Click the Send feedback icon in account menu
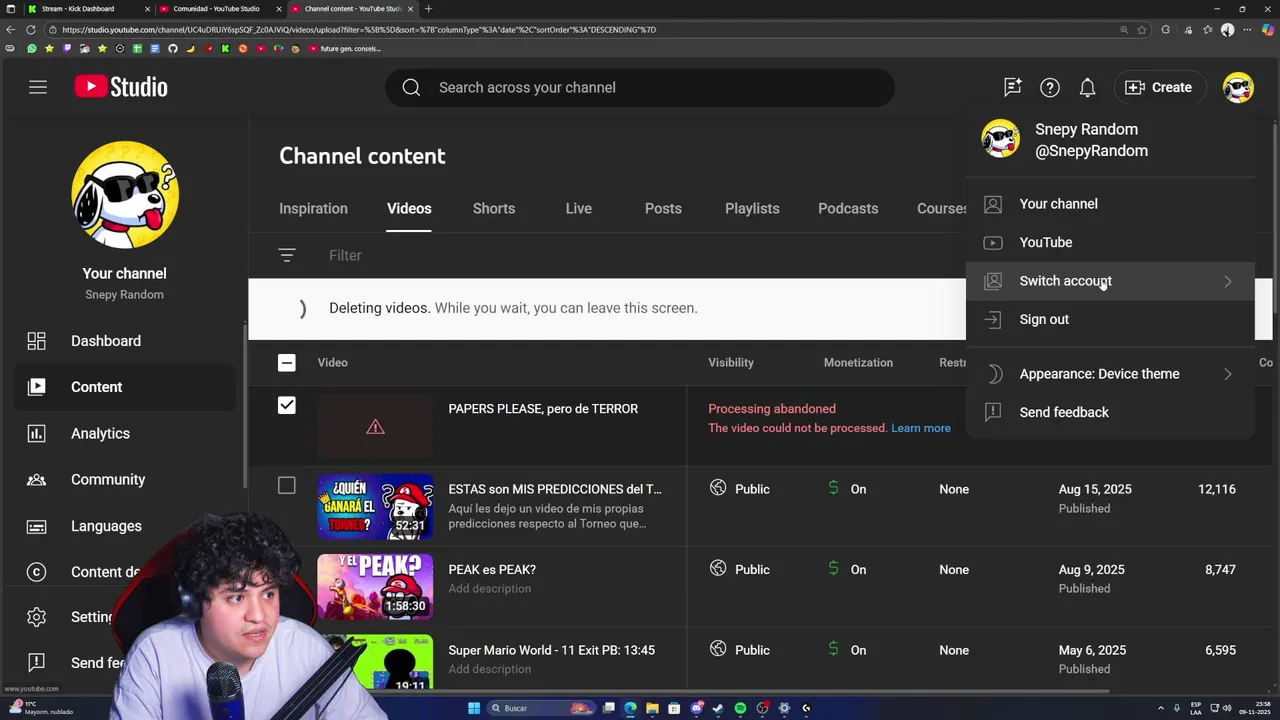 click(x=993, y=412)
